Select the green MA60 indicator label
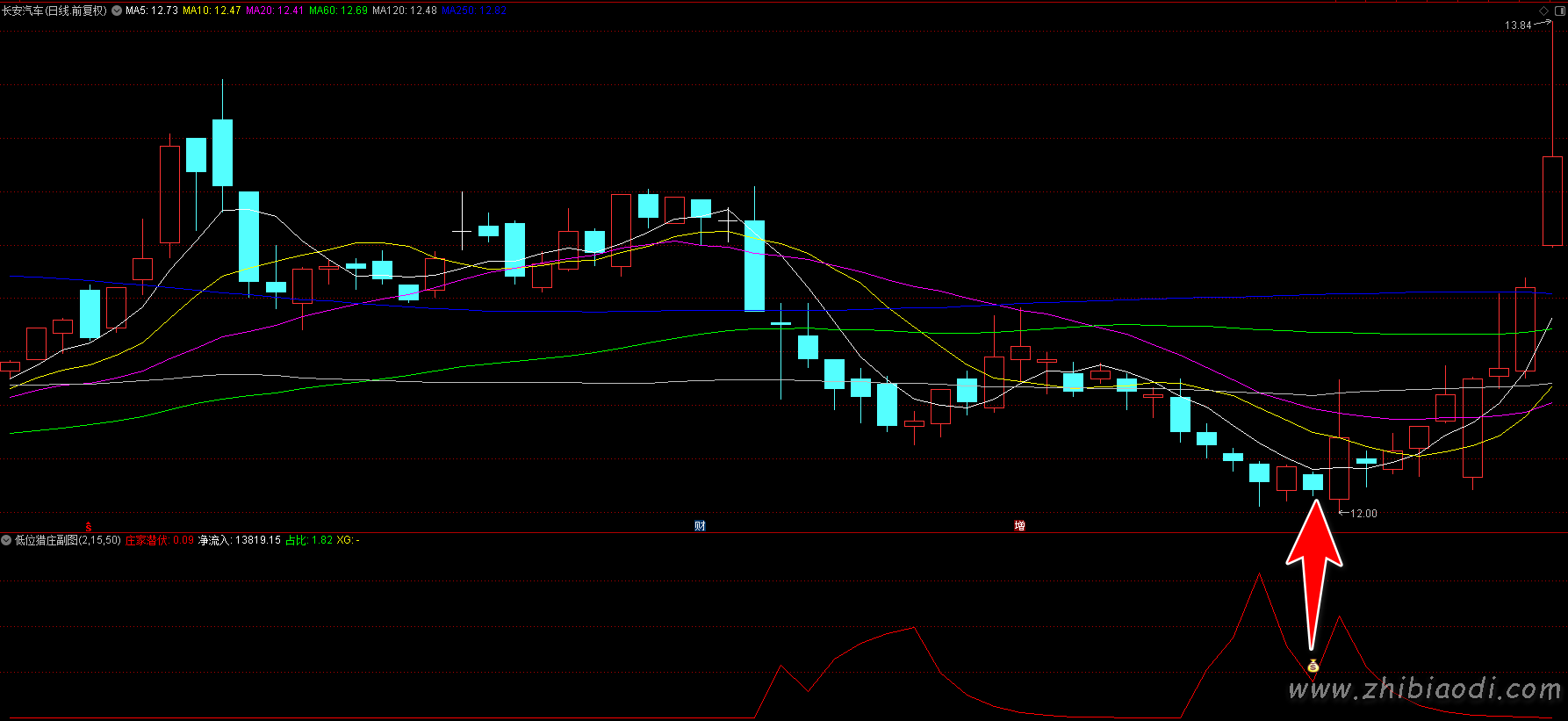Screen dimensions: 1568x721 tap(338, 11)
